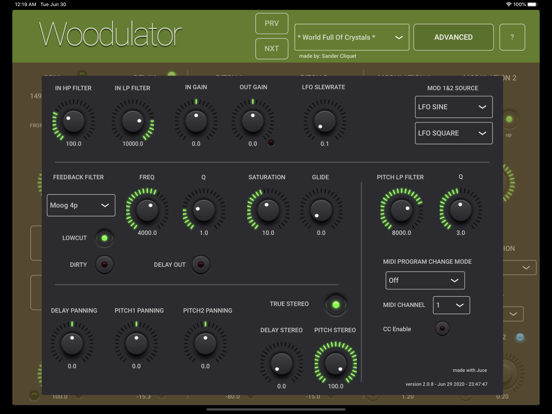Viewport: 552px width, 414px height.
Task: Toggle the LOWCUT switch
Action: (x=104, y=238)
